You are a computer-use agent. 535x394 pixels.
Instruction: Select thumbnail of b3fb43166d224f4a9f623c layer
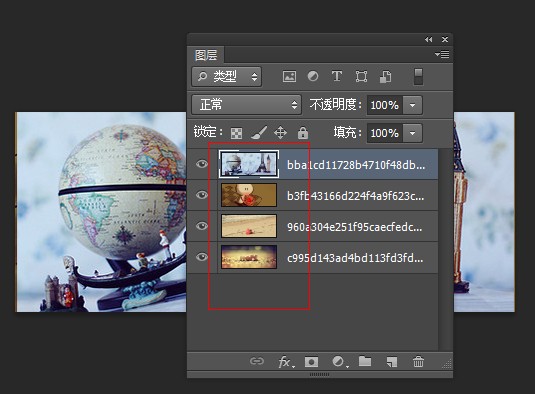tap(249, 195)
